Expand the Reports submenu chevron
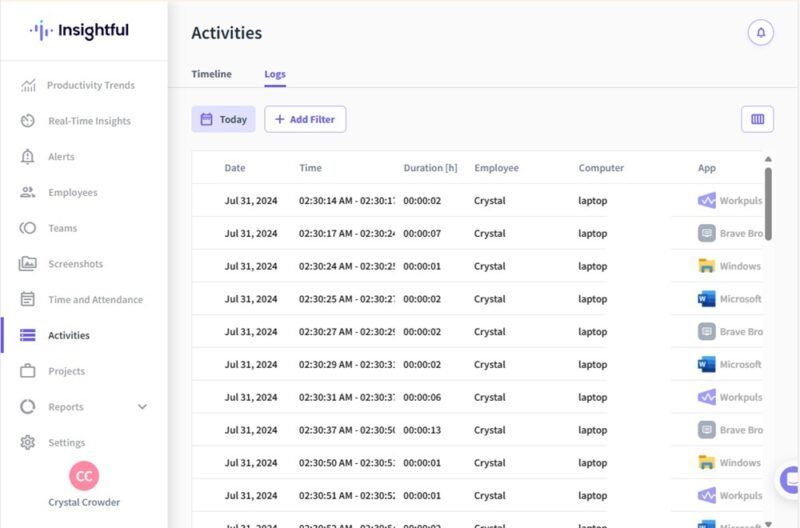This screenshot has width=800, height=528. click(142, 407)
